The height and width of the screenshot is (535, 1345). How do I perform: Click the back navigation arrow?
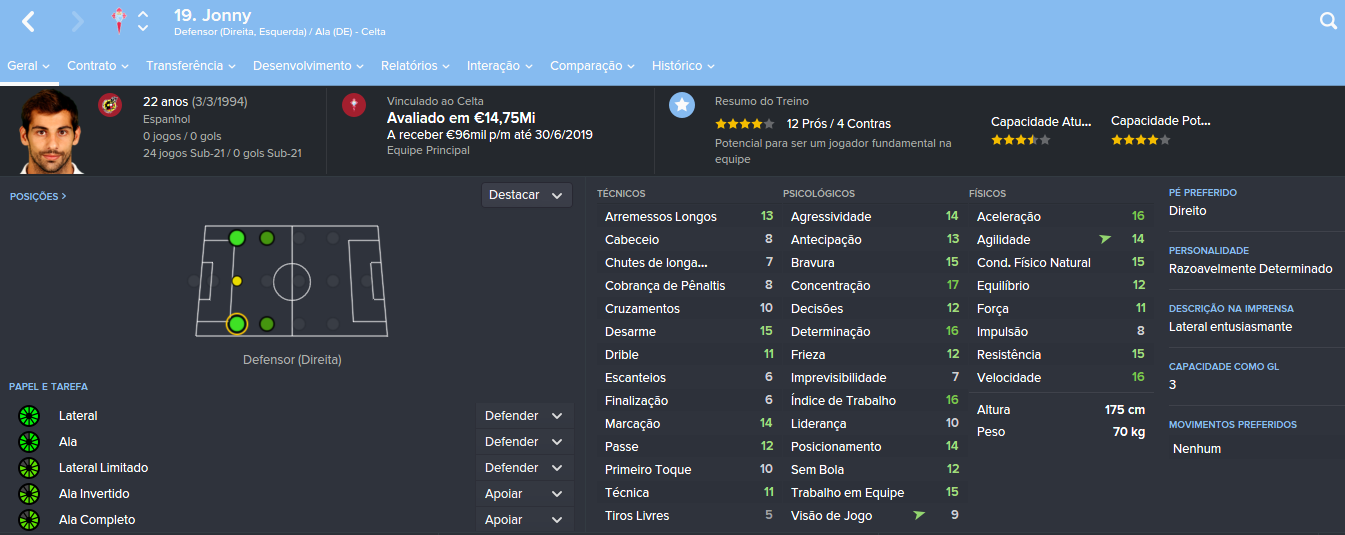tap(28, 21)
